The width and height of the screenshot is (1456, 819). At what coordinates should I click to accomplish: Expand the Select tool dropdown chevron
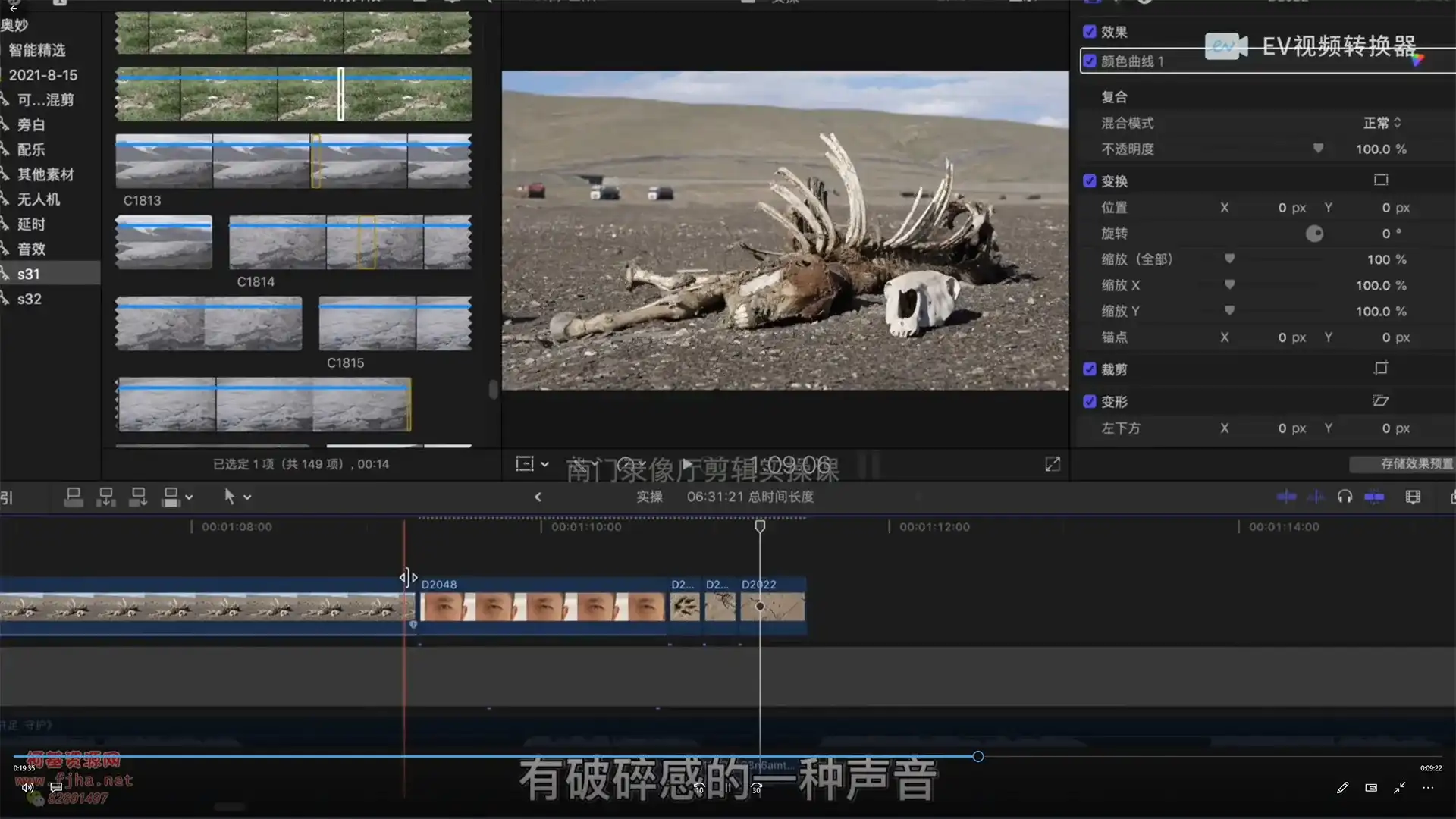click(249, 497)
